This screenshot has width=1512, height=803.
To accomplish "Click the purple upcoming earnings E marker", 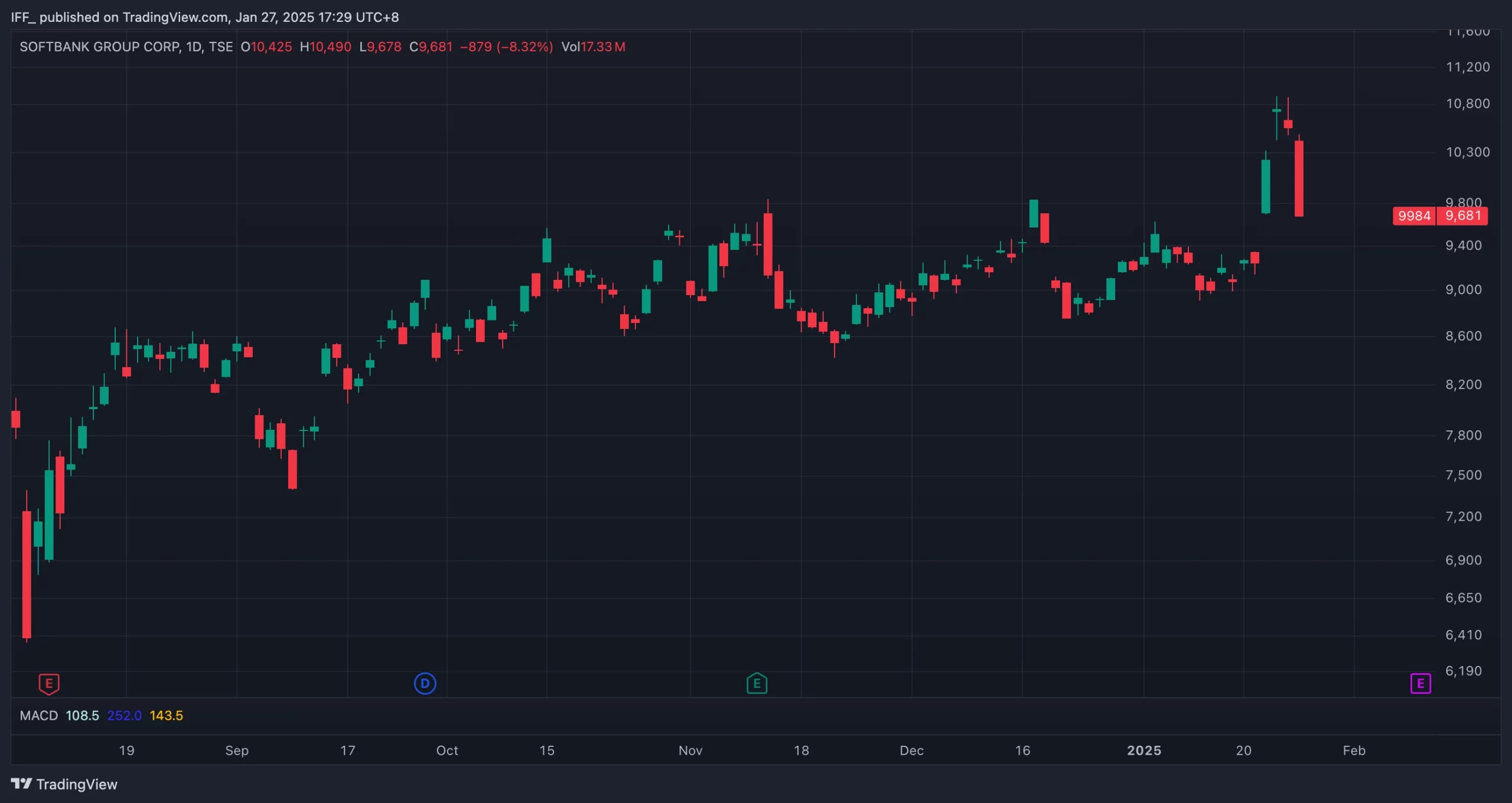I will tap(1420, 684).
